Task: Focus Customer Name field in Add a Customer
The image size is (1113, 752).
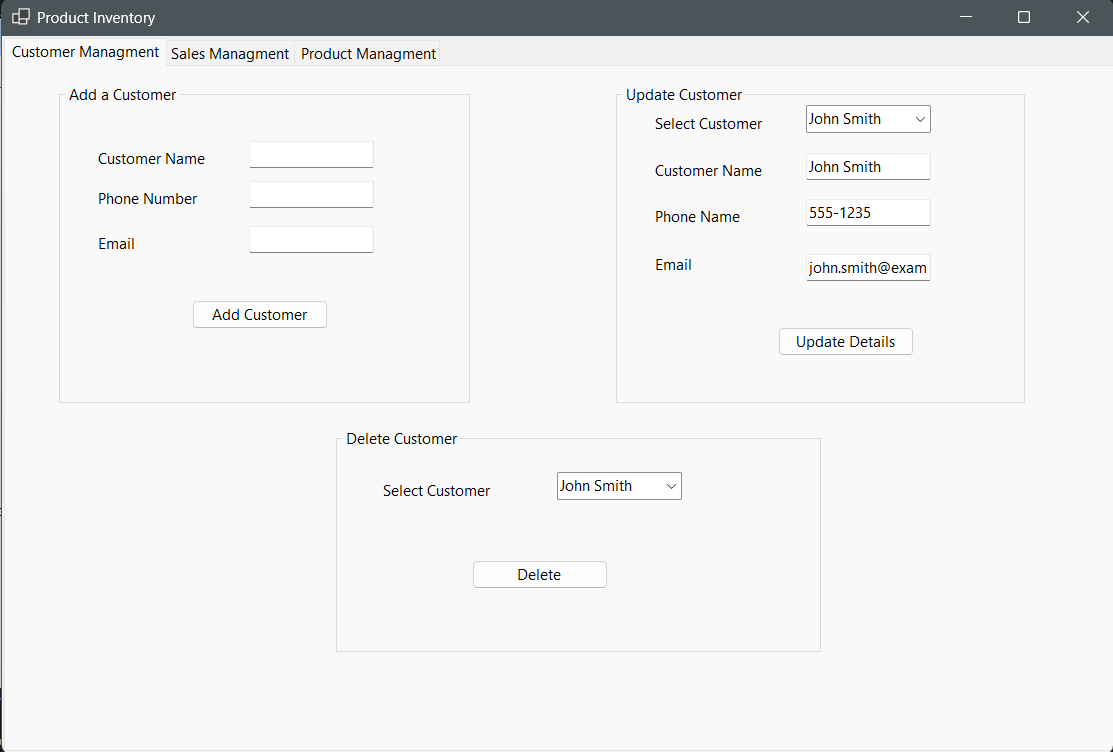Action: tap(311, 155)
